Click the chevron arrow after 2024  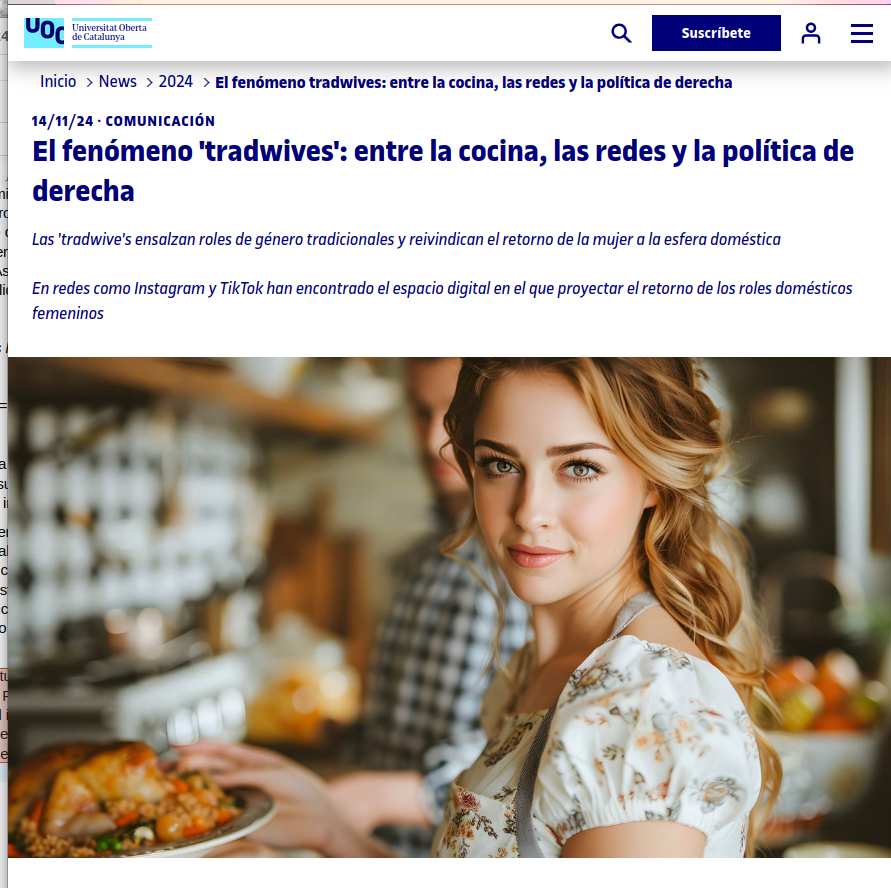(206, 82)
